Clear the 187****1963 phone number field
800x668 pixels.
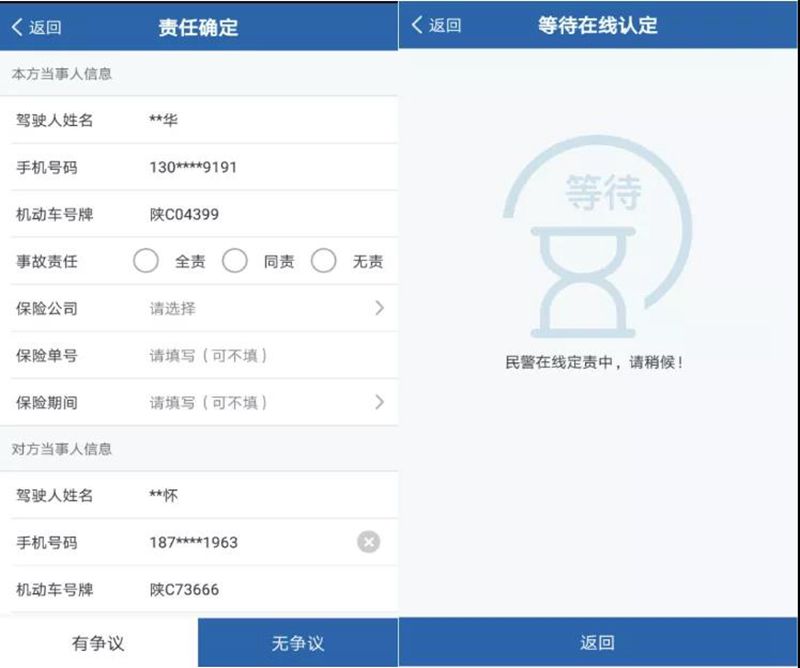coord(368,542)
